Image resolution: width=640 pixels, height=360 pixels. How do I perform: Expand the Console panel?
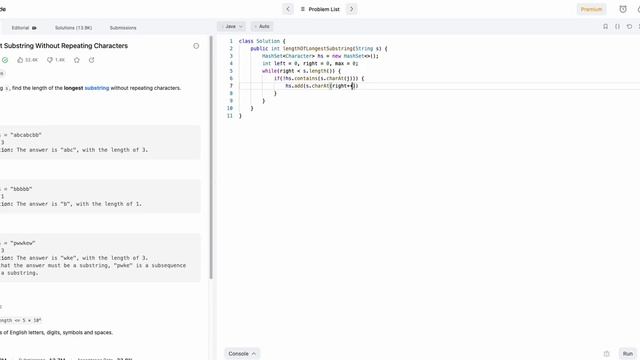242,353
